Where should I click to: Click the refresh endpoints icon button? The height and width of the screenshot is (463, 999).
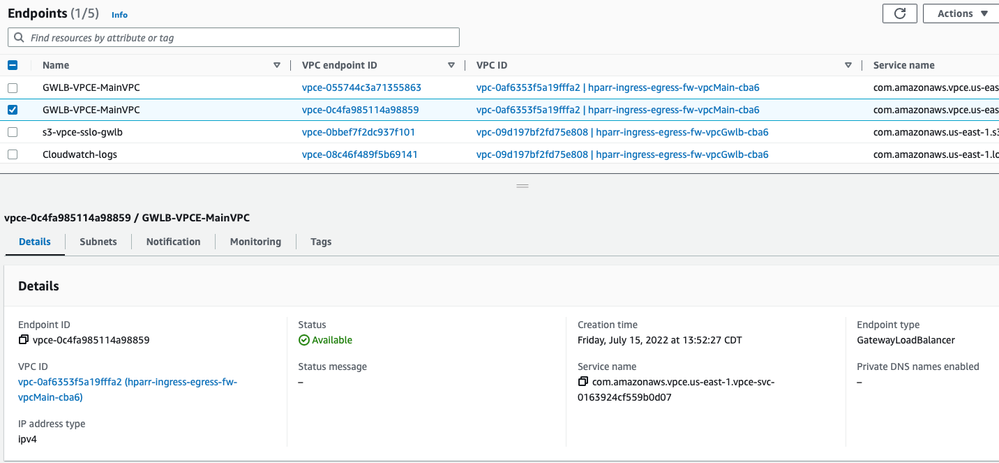tap(899, 14)
